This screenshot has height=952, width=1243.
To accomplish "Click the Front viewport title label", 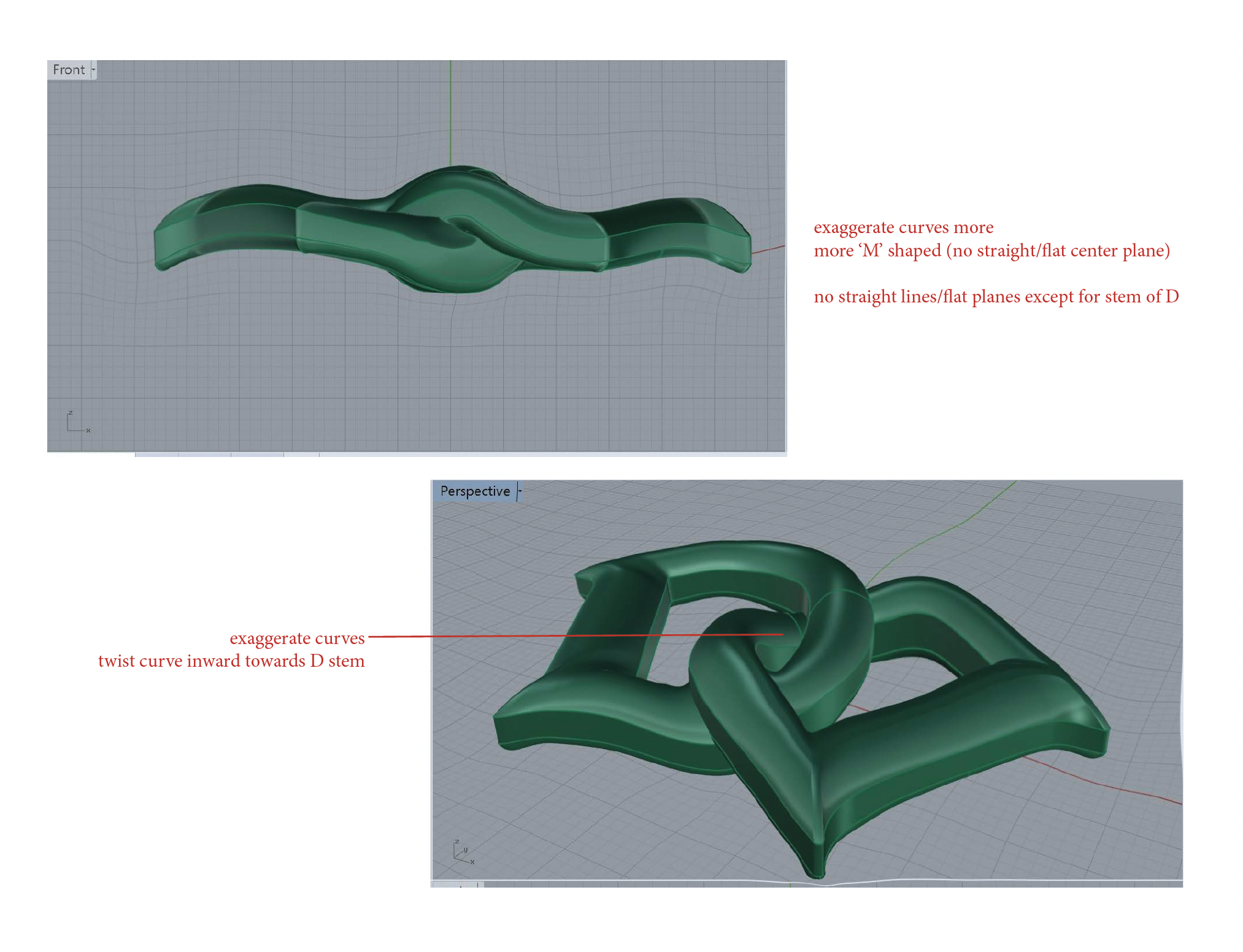I will 68,70.
